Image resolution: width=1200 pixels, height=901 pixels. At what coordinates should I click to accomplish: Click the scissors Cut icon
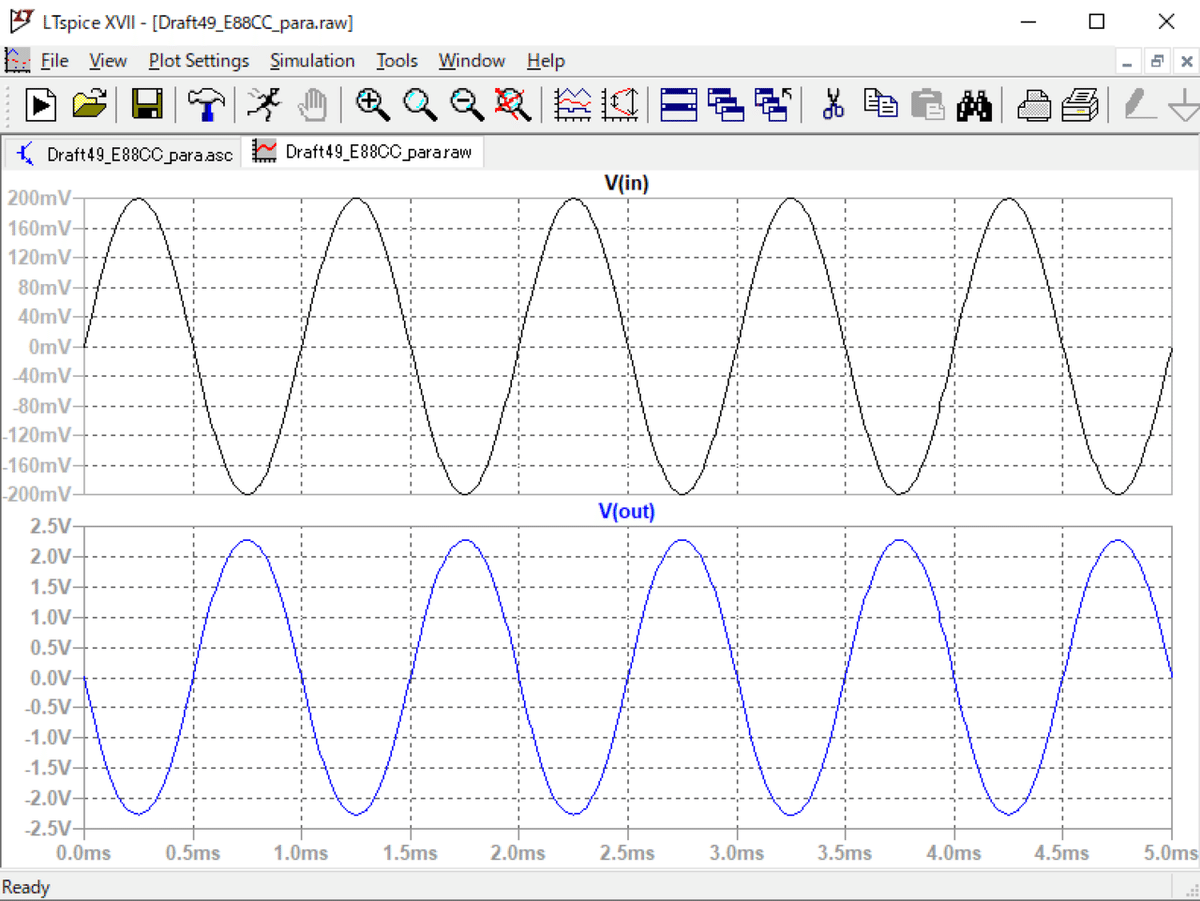pyautogui.click(x=832, y=103)
